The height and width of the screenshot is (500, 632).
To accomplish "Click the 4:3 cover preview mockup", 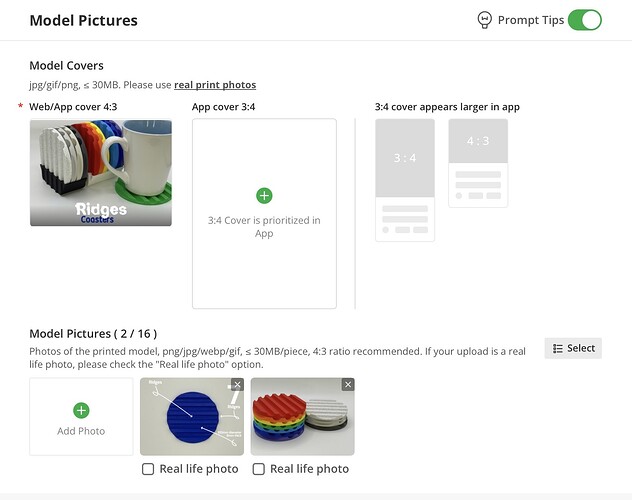I will pyautogui.click(x=478, y=163).
